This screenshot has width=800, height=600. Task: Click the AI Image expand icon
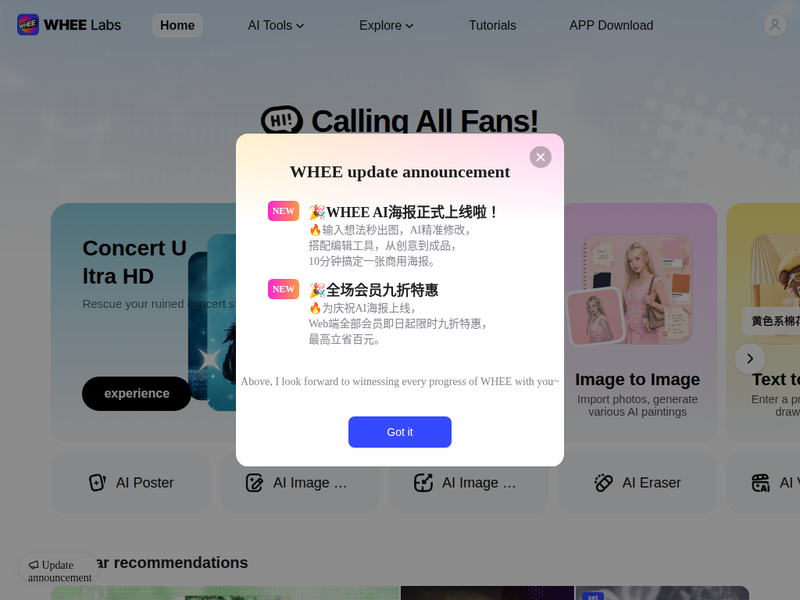point(423,483)
